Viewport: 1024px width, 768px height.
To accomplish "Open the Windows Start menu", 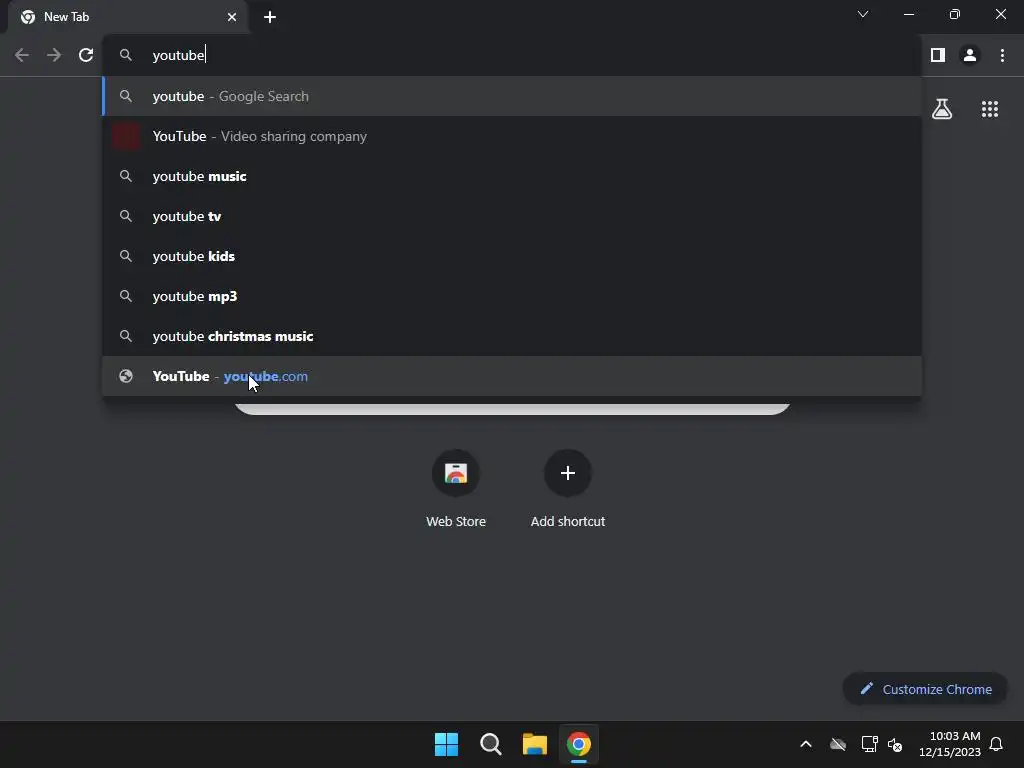I will coord(447,744).
